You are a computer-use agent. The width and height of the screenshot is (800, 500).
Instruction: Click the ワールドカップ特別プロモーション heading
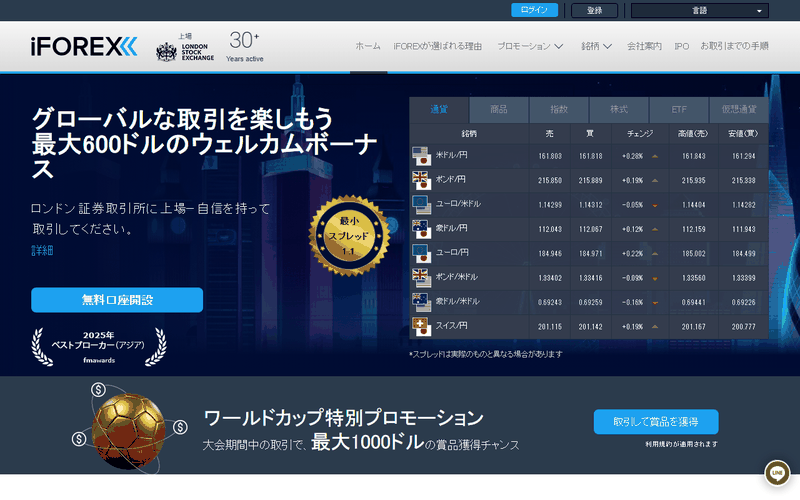coord(343,418)
